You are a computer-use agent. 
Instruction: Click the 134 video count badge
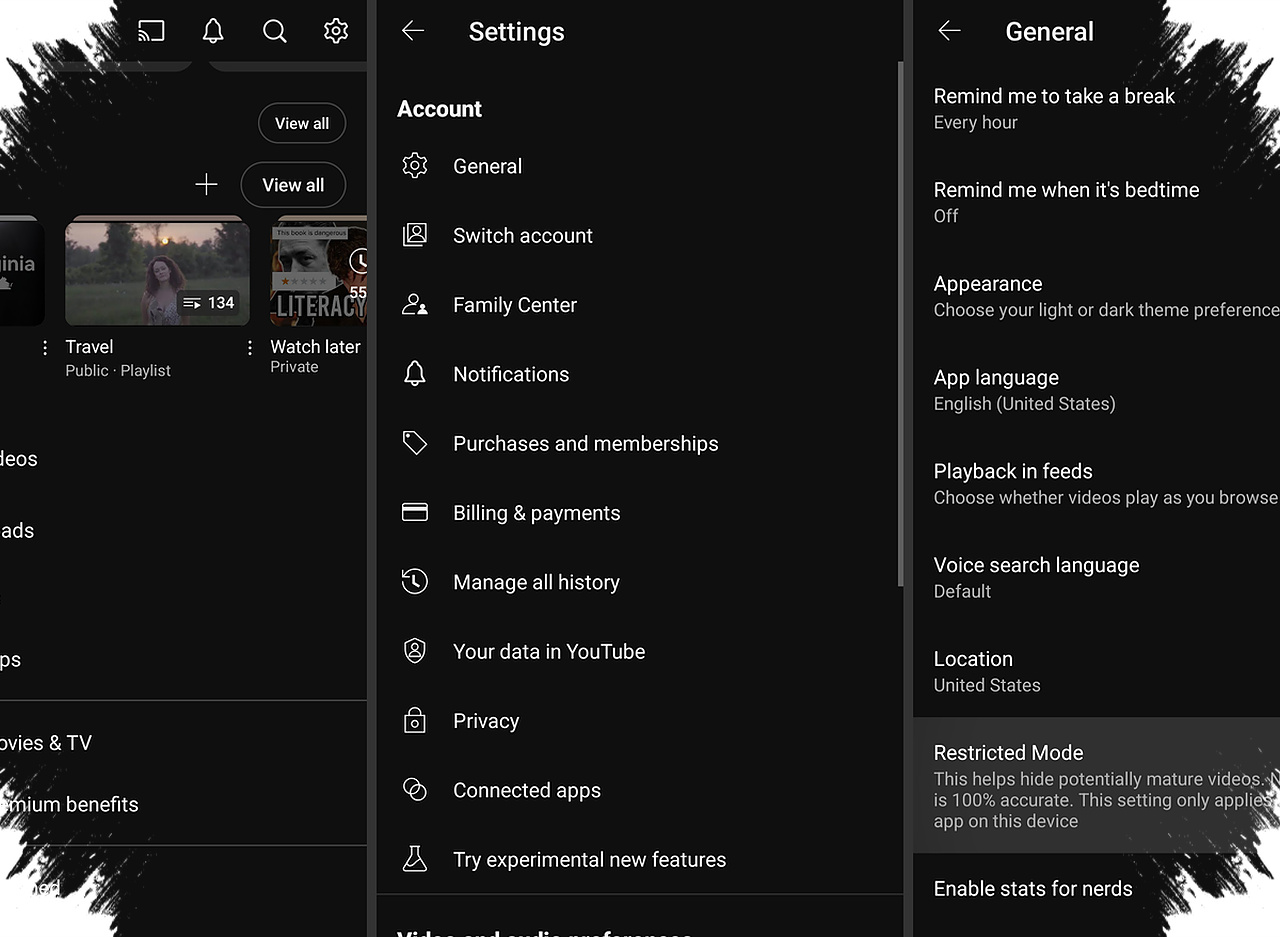[x=208, y=303]
